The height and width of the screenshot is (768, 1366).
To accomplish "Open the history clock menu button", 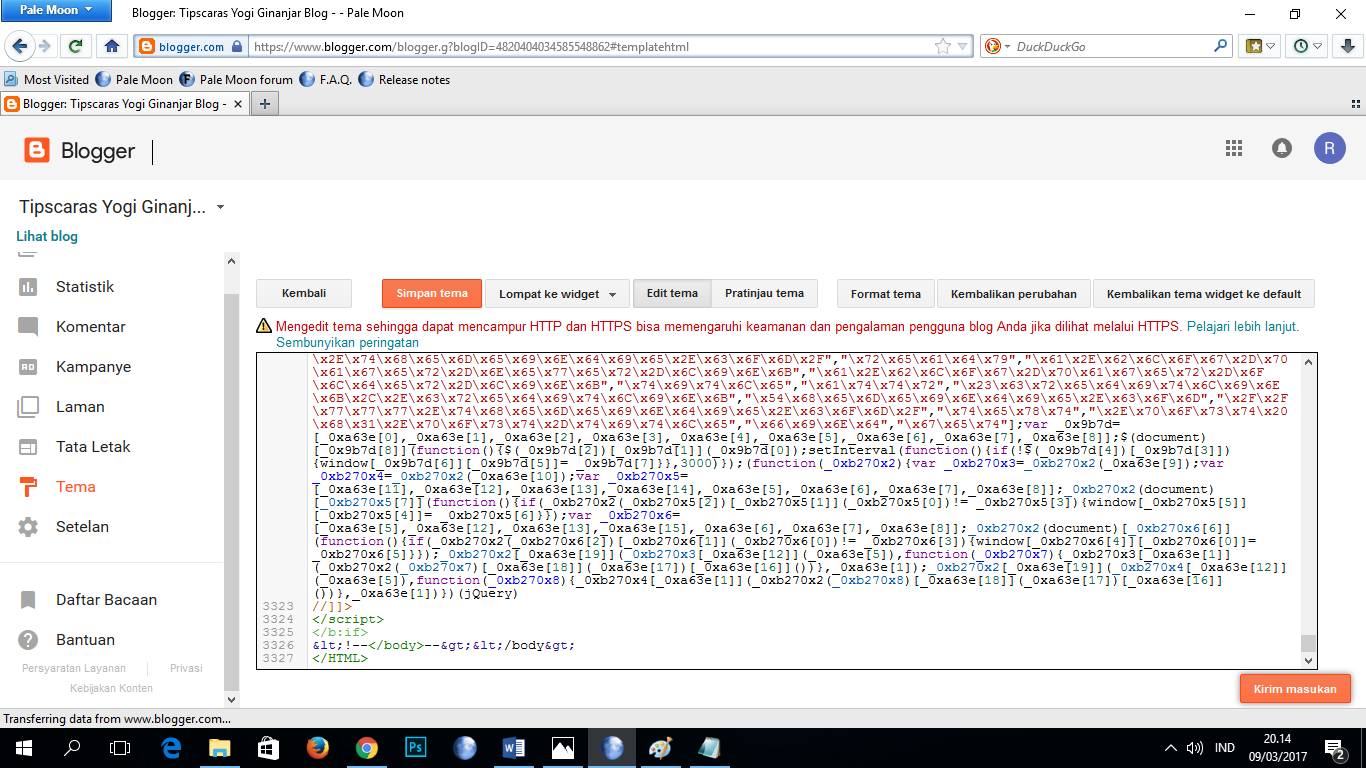I will click(x=1307, y=46).
